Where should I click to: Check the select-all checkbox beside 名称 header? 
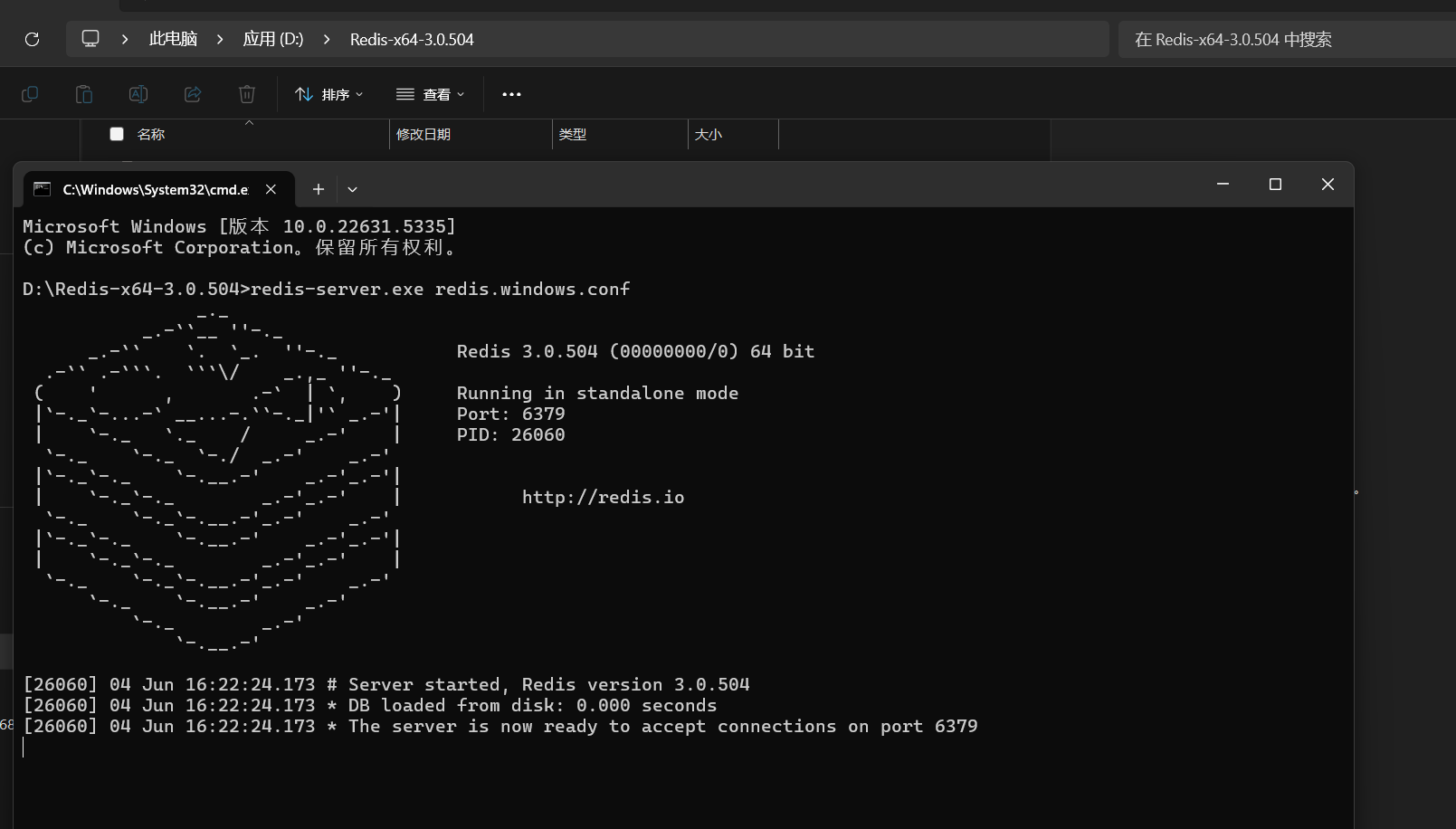[117, 133]
